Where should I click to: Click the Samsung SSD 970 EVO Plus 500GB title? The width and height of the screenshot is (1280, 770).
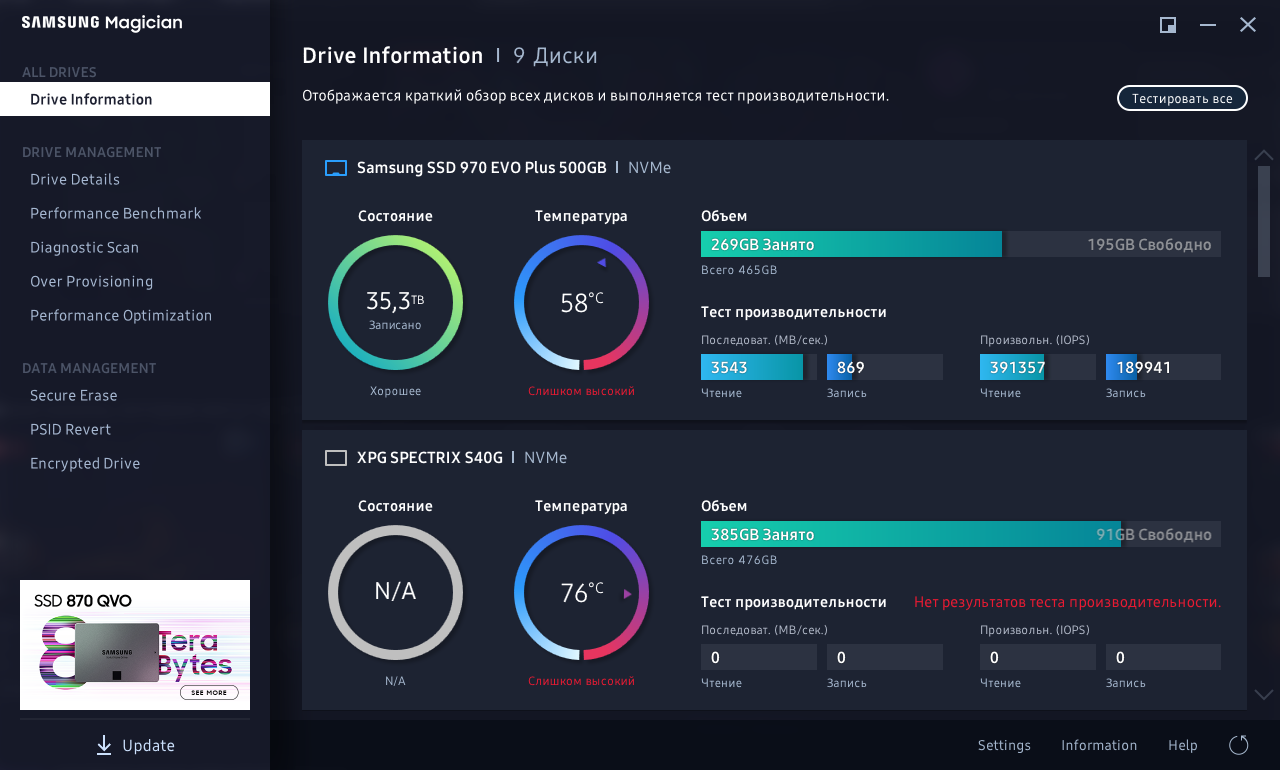482,168
